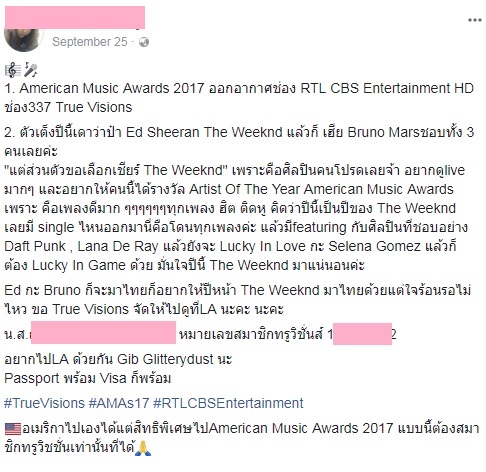Open the #RTLCBSEntertainment hashtag

click(228, 403)
